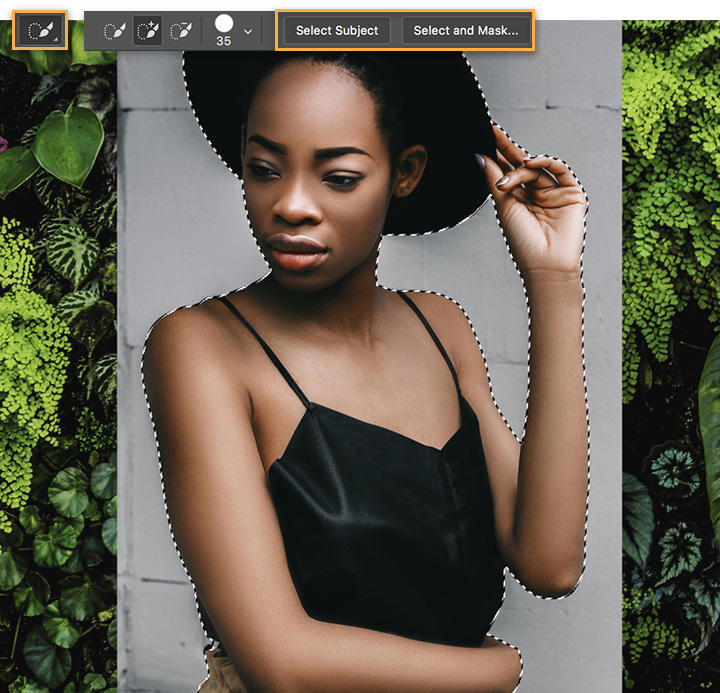Choose the New Selection brush mode
Image resolution: width=720 pixels, height=693 pixels.
point(115,31)
